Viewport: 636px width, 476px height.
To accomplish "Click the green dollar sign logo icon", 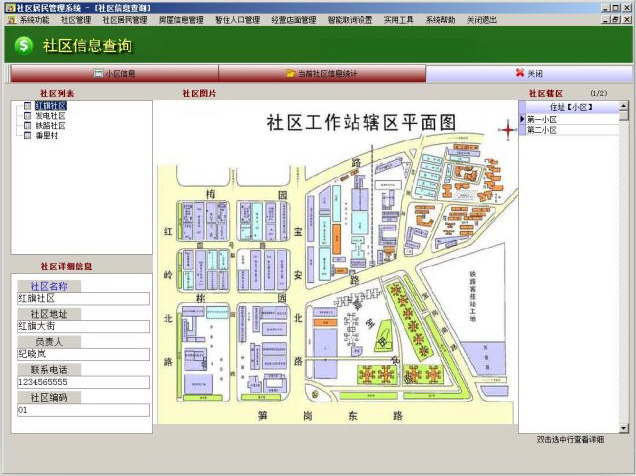I will click(24, 45).
